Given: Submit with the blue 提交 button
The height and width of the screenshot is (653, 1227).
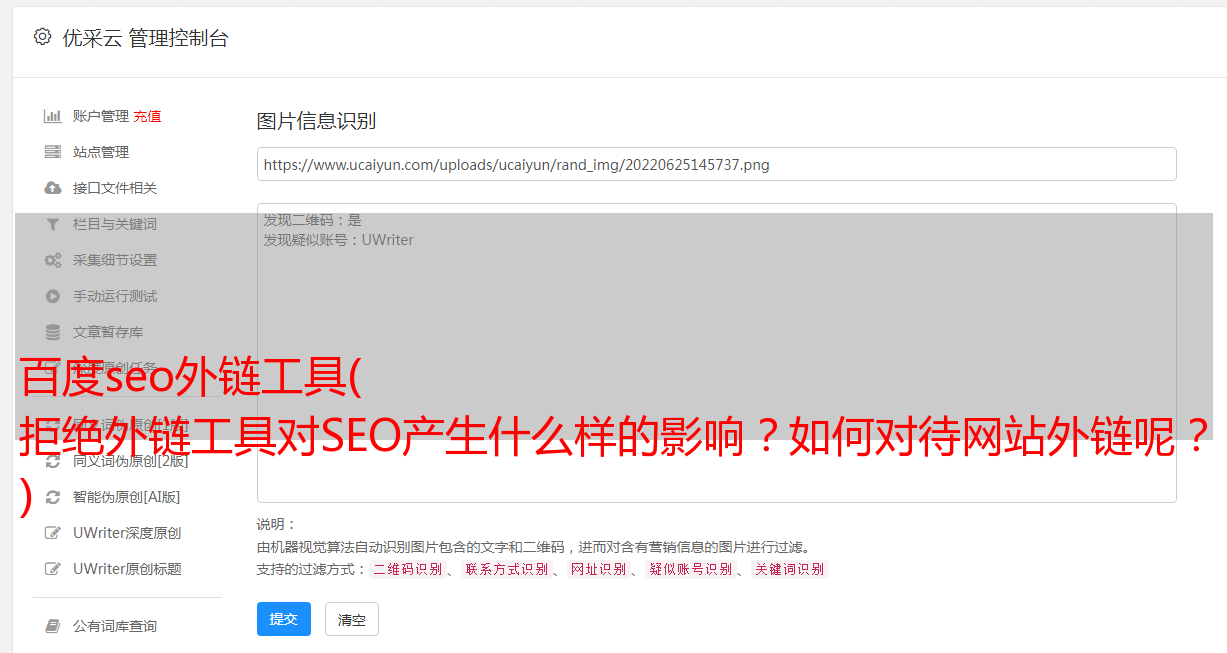Looking at the screenshot, I should [284, 619].
